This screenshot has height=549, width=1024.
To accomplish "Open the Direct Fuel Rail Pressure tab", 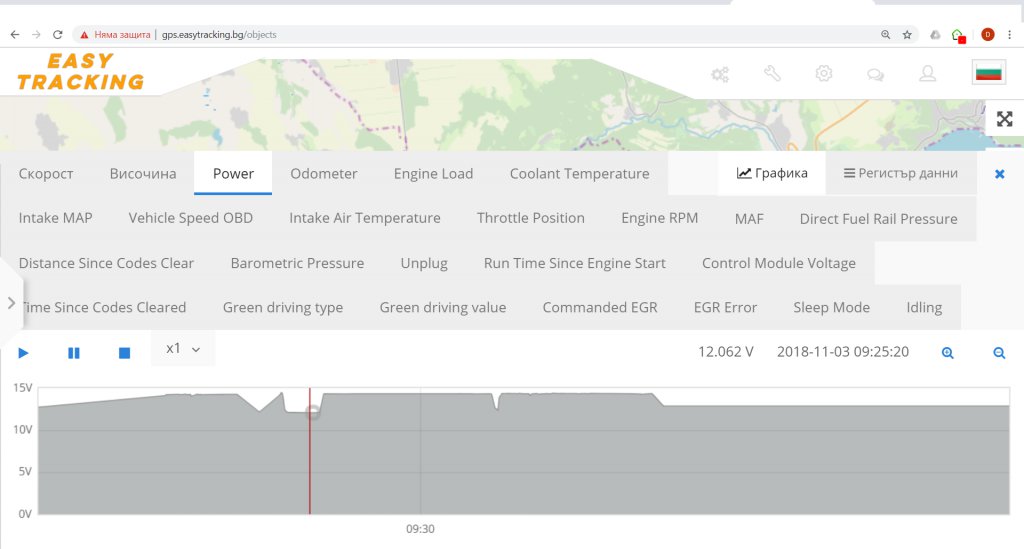I will click(x=879, y=219).
